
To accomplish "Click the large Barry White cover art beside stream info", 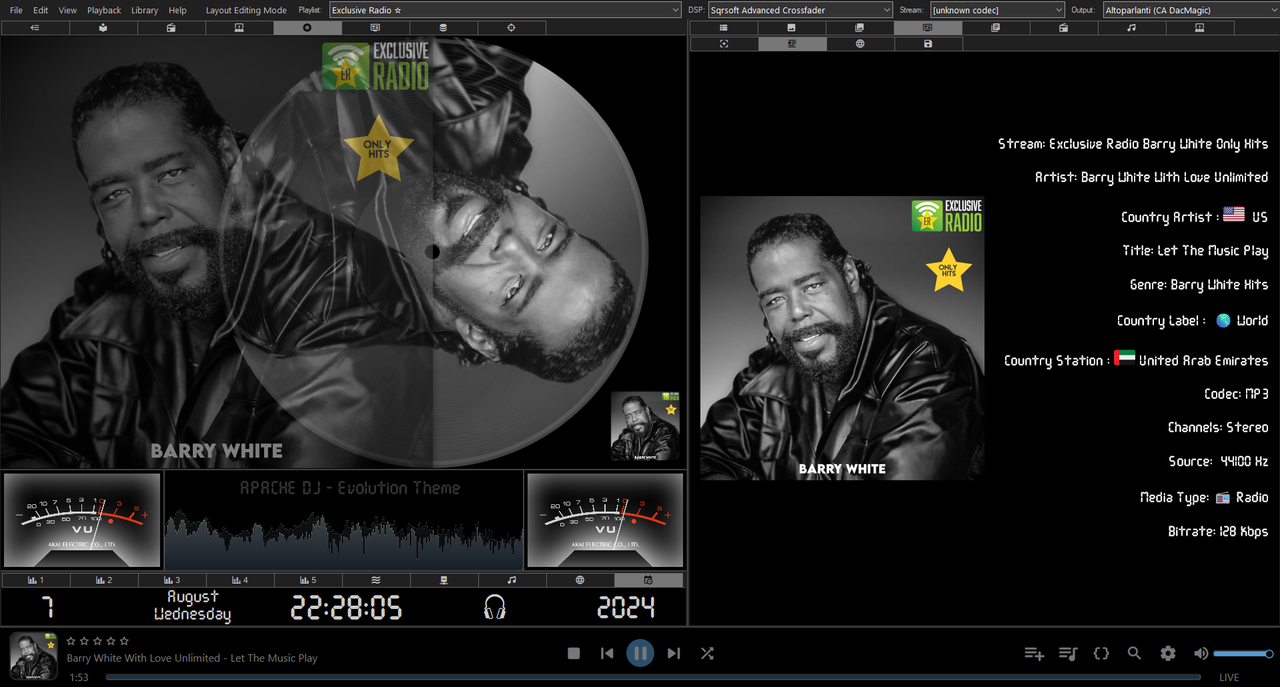I will pyautogui.click(x=842, y=338).
